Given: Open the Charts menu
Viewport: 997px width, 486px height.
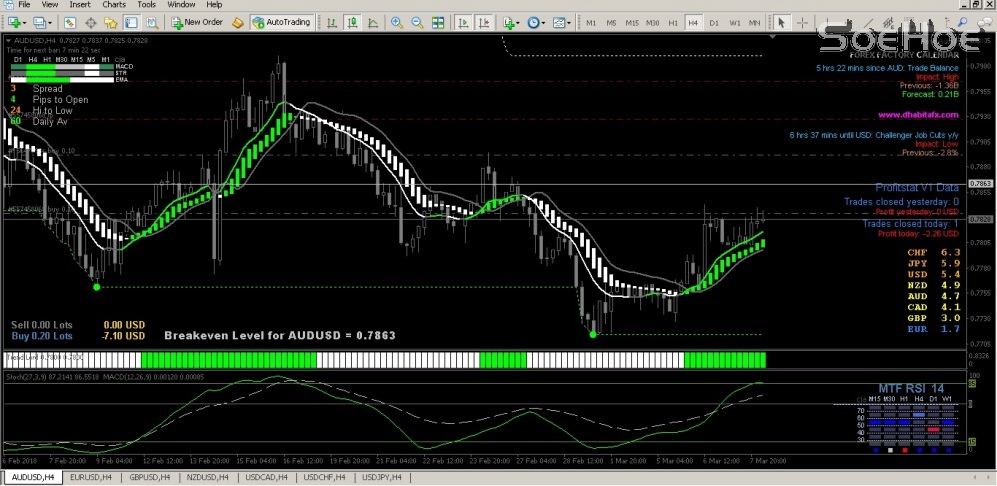Looking at the screenshot, I should (x=114, y=5).
